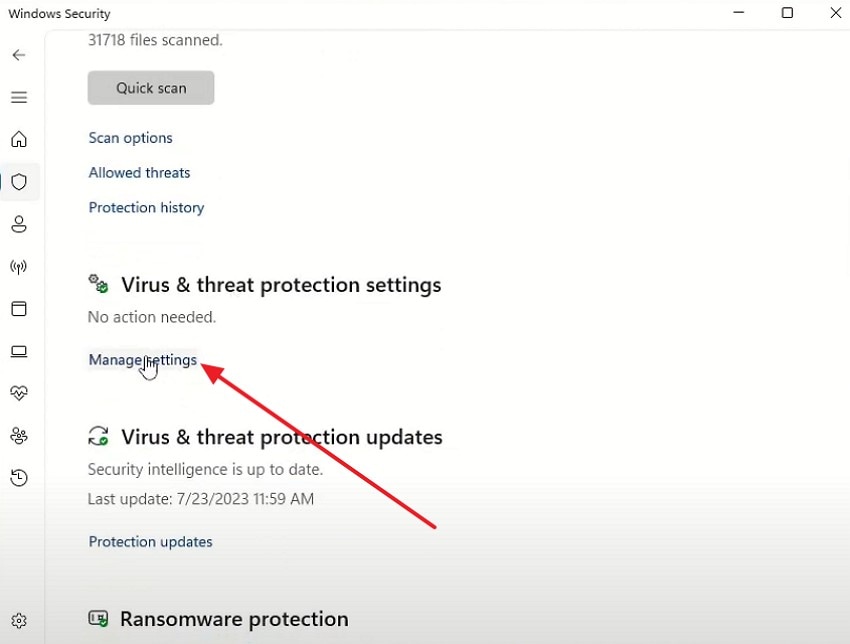Viewport: 850px width, 644px height.
Task: Open the Scan options link
Action: (130, 138)
